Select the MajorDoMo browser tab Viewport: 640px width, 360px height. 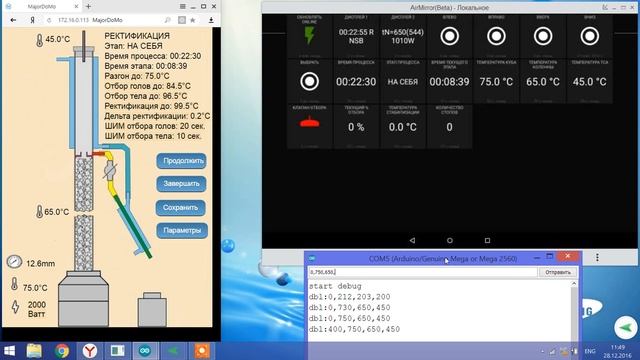pyautogui.click(x=41, y=7)
